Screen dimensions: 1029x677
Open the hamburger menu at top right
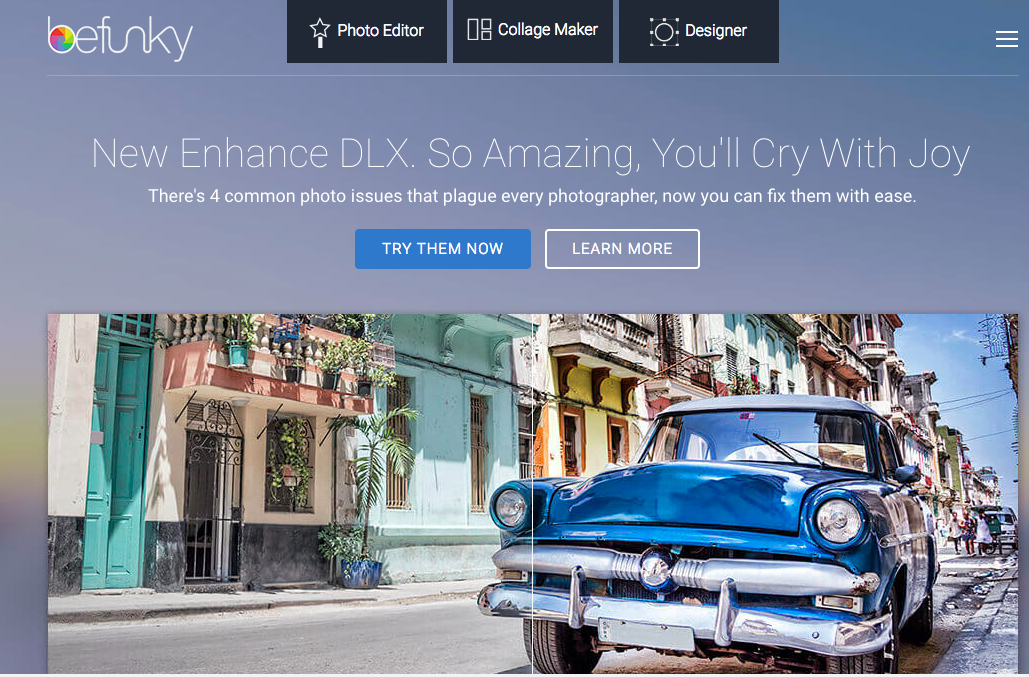1007,39
